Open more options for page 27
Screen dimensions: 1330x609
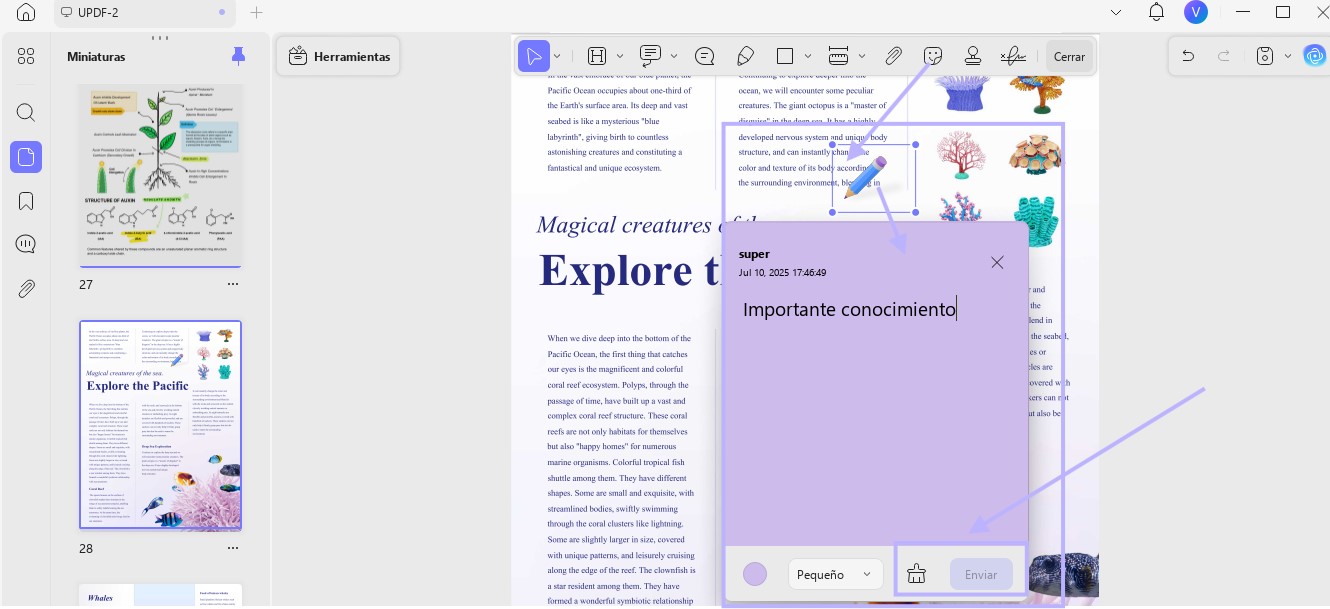click(233, 284)
